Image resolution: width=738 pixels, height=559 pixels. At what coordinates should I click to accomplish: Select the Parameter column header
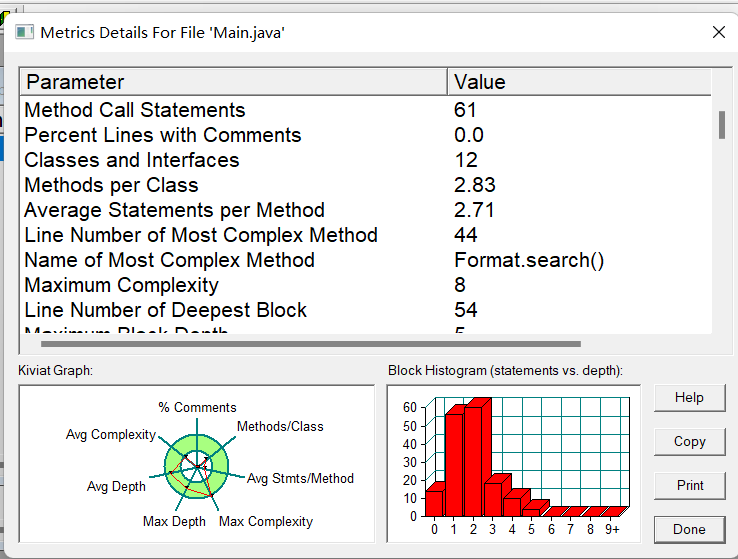[x=233, y=82]
